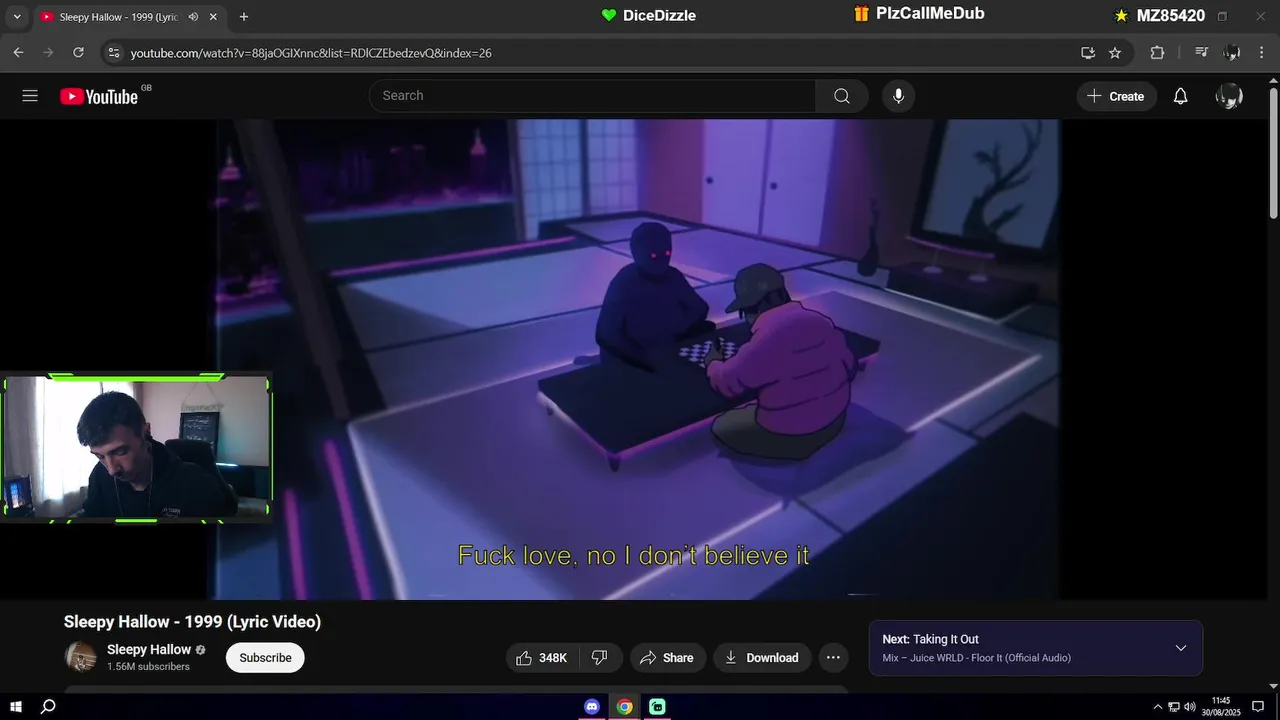The width and height of the screenshot is (1280, 720).
Task: Click the video title text
Action: point(193,622)
